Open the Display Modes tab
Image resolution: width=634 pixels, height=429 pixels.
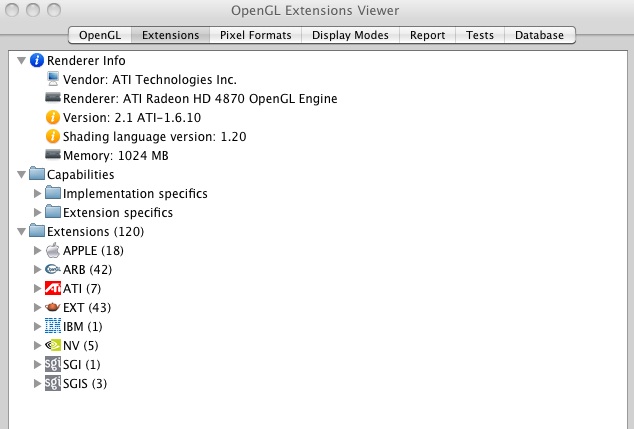(x=350, y=35)
